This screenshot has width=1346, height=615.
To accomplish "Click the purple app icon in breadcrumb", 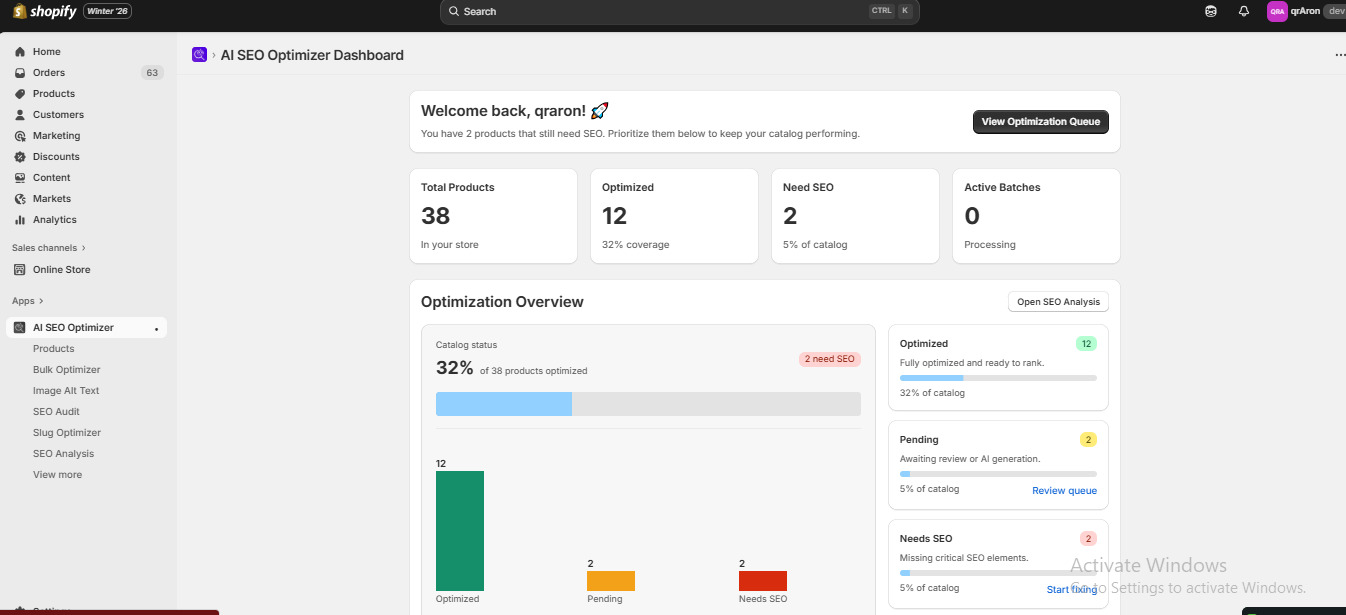I will point(199,55).
